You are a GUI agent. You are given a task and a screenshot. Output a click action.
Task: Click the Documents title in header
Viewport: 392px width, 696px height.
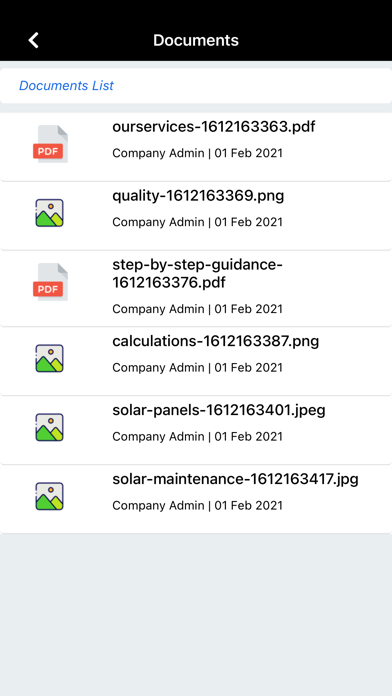pyautogui.click(x=196, y=40)
